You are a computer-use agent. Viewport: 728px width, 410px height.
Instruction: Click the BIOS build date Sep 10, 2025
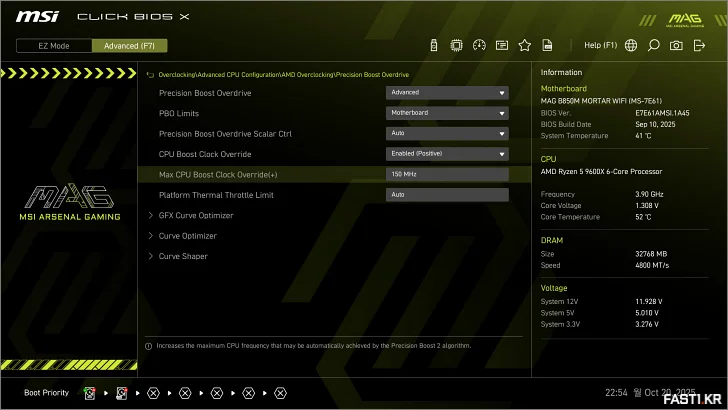click(655, 124)
